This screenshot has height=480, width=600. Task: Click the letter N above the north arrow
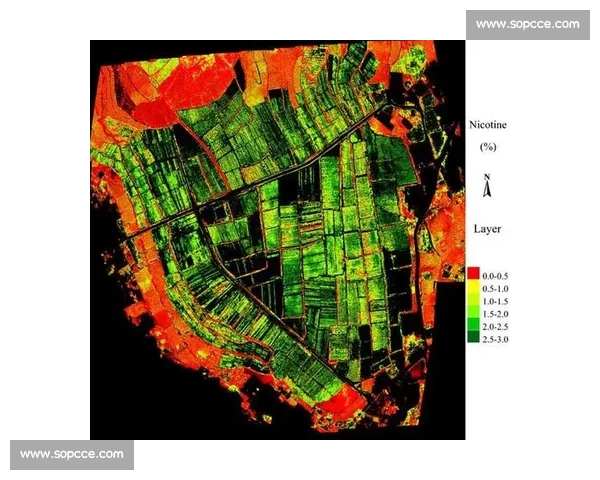487,175
